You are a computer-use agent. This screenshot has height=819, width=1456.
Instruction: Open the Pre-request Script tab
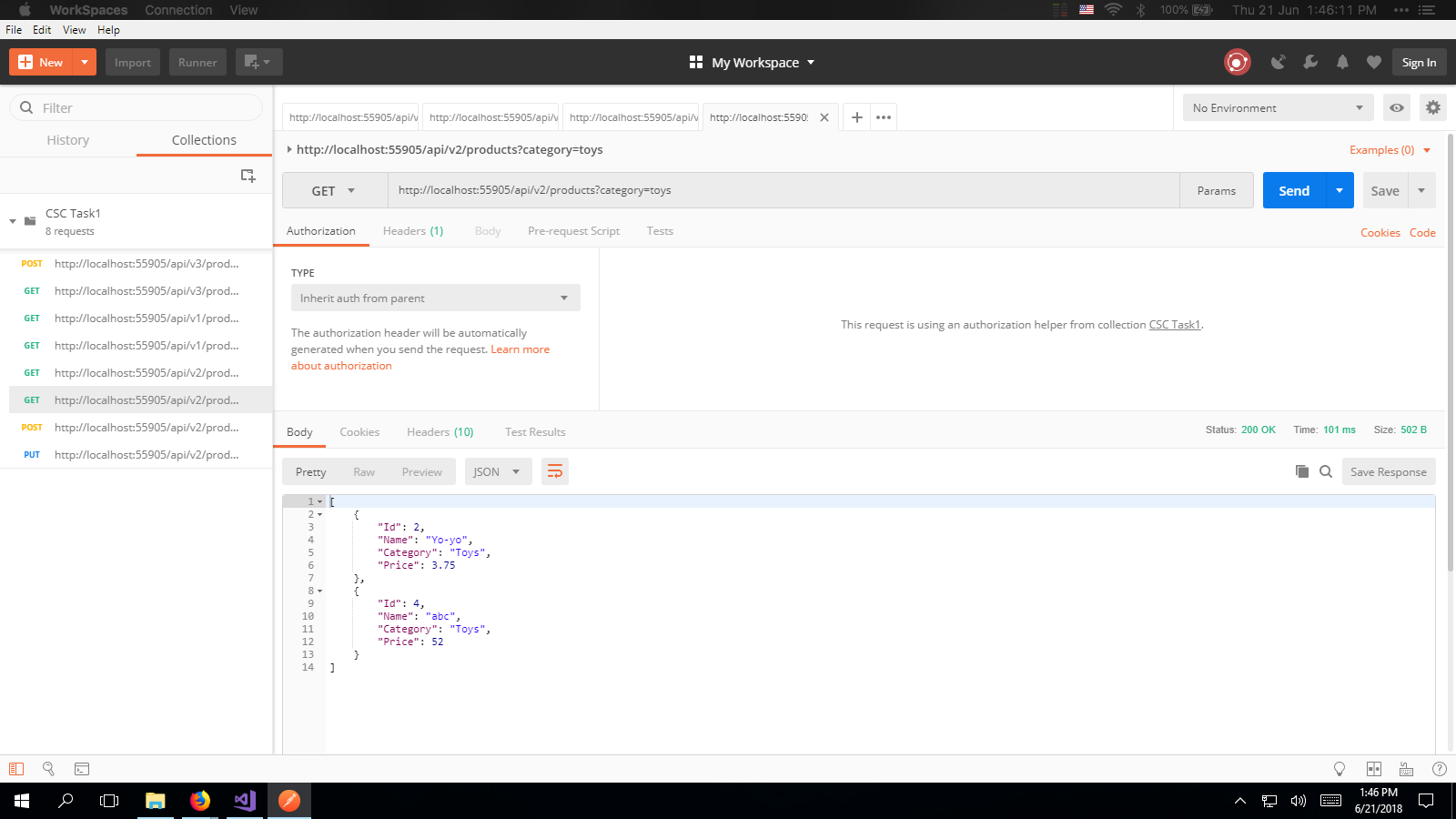tap(573, 231)
